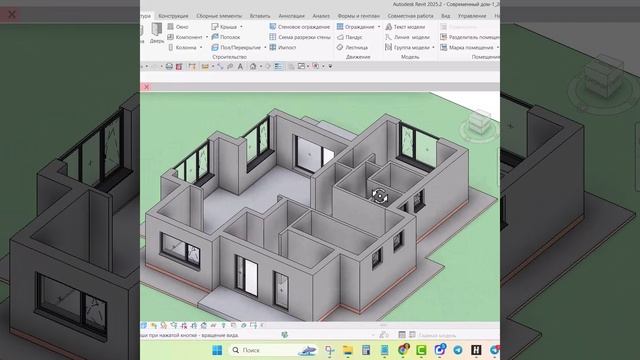Select the Линия модели tool
Viewport: 640px width, 360px height.
pos(407,37)
